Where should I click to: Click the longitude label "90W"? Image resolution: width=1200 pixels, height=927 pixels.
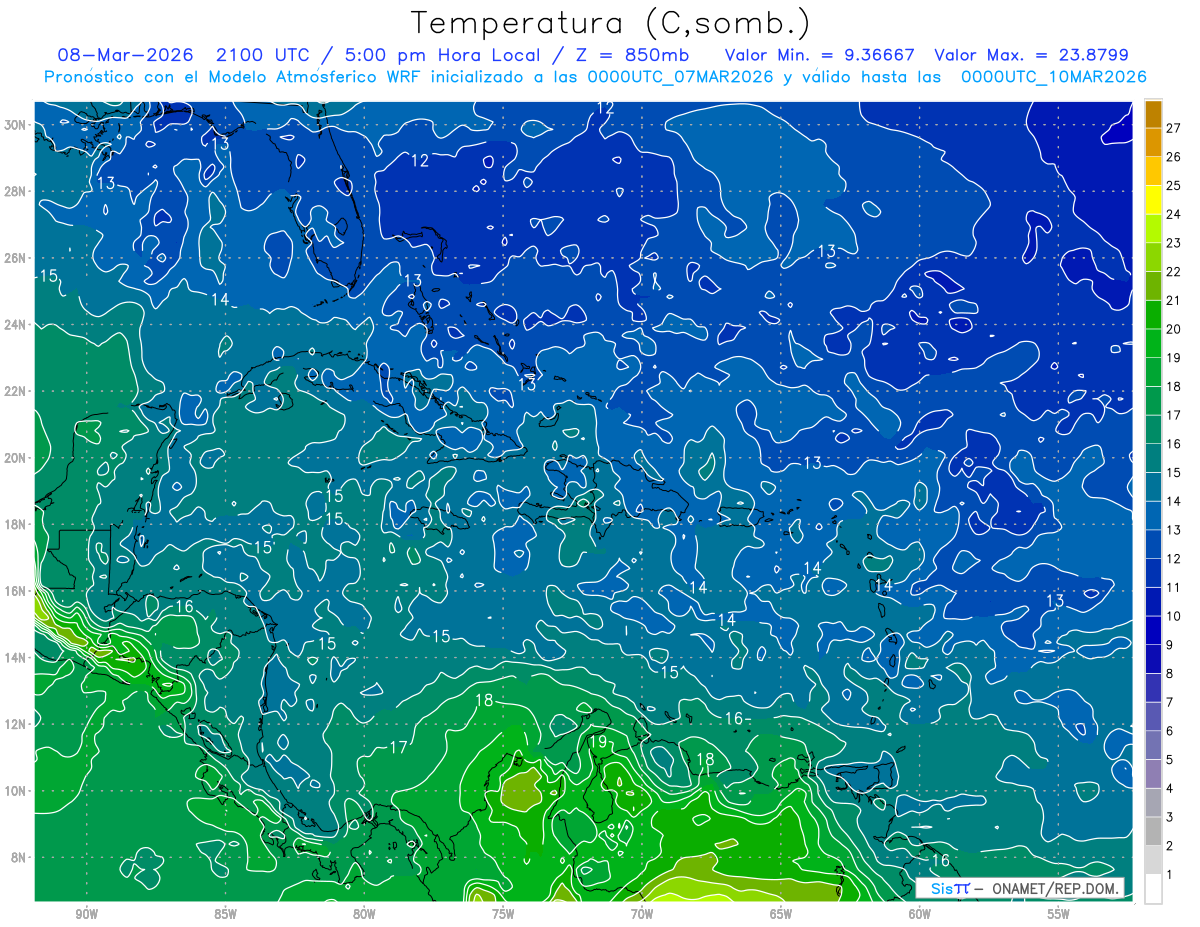(x=86, y=914)
